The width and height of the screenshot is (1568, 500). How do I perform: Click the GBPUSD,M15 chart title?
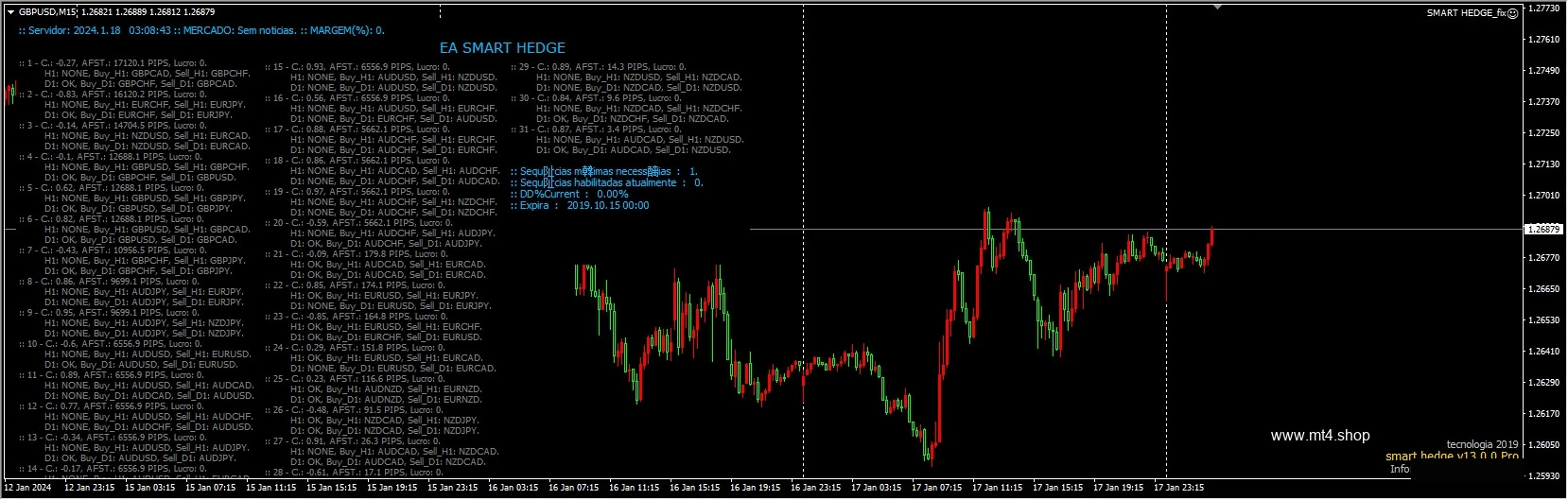point(48,12)
